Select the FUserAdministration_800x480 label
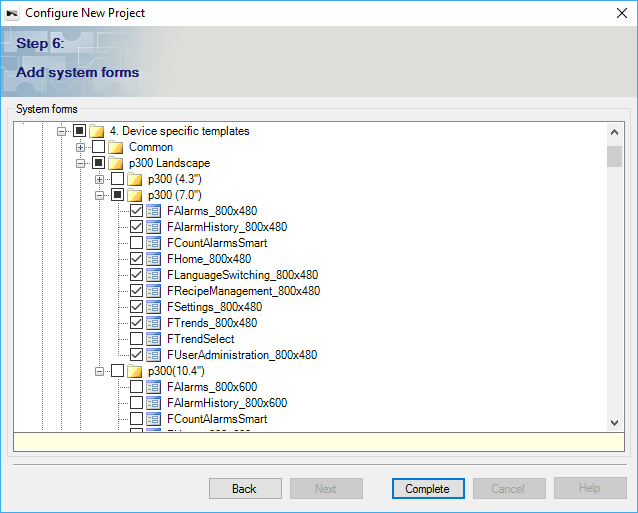Image resolution: width=638 pixels, height=513 pixels. click(x=242, y=355)
